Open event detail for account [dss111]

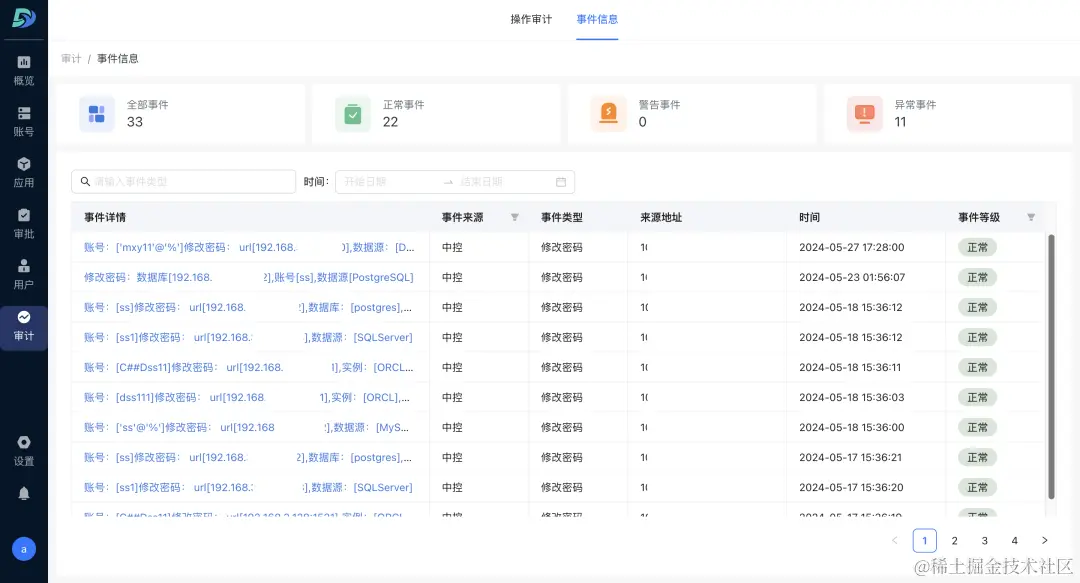pyautogui.click(x=247, y=397)
